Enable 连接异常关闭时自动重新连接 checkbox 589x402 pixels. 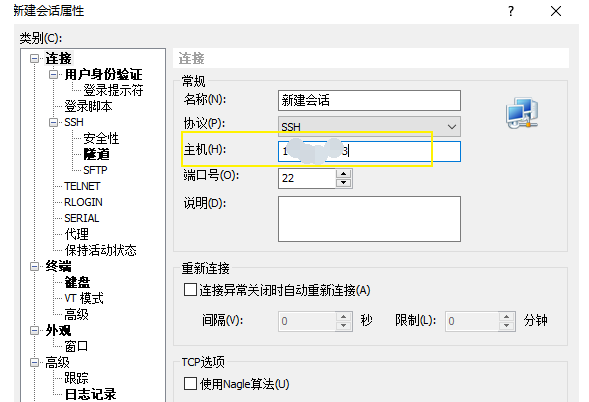pyautogui.click(x=190, y=290)
